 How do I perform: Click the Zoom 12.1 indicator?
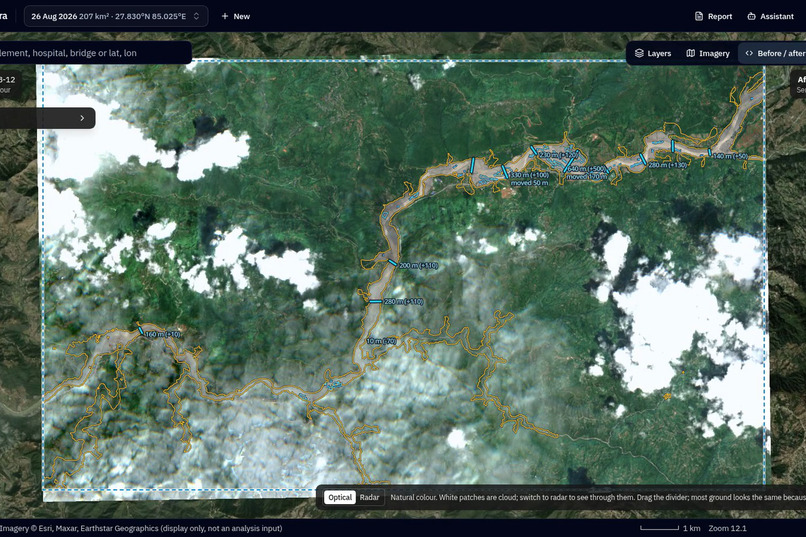(x=727, y=528)
